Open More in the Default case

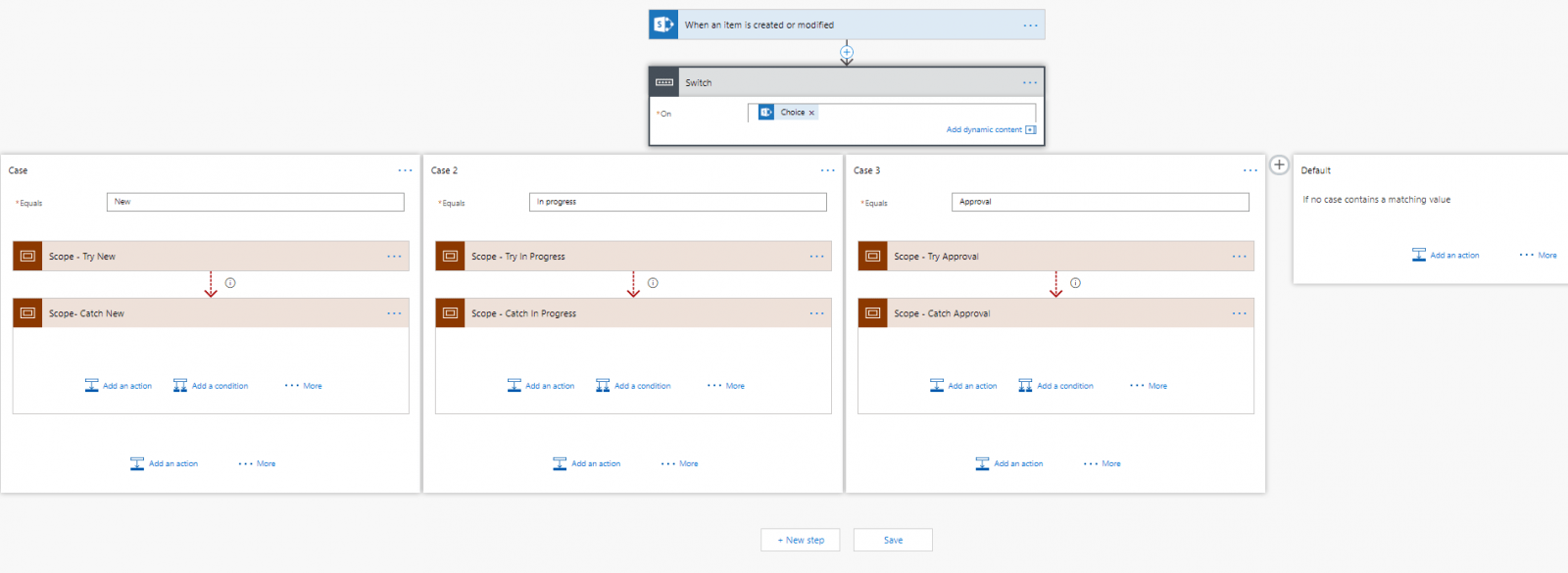(1538, 255)
